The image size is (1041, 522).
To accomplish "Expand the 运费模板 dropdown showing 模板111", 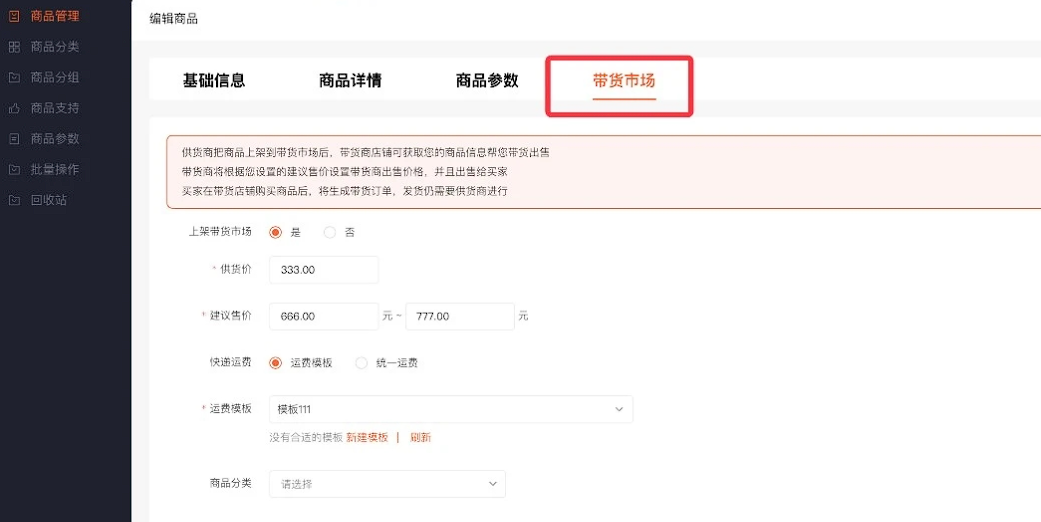I will pos(451,409).
